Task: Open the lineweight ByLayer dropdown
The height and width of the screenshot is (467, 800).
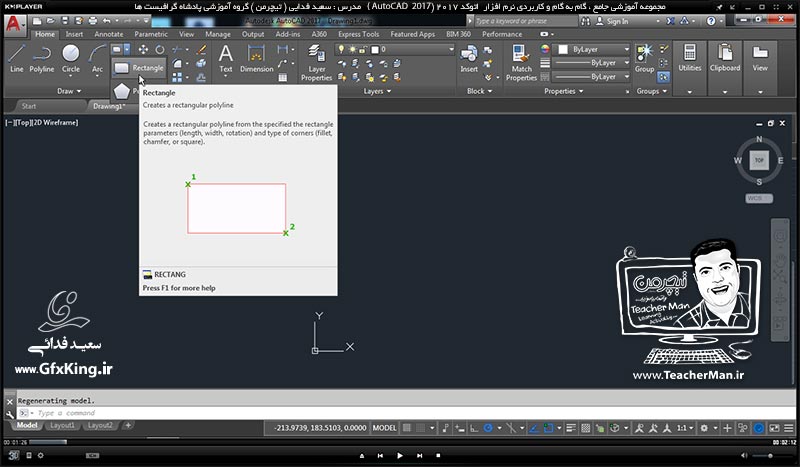Action: [x=592, y=63]
